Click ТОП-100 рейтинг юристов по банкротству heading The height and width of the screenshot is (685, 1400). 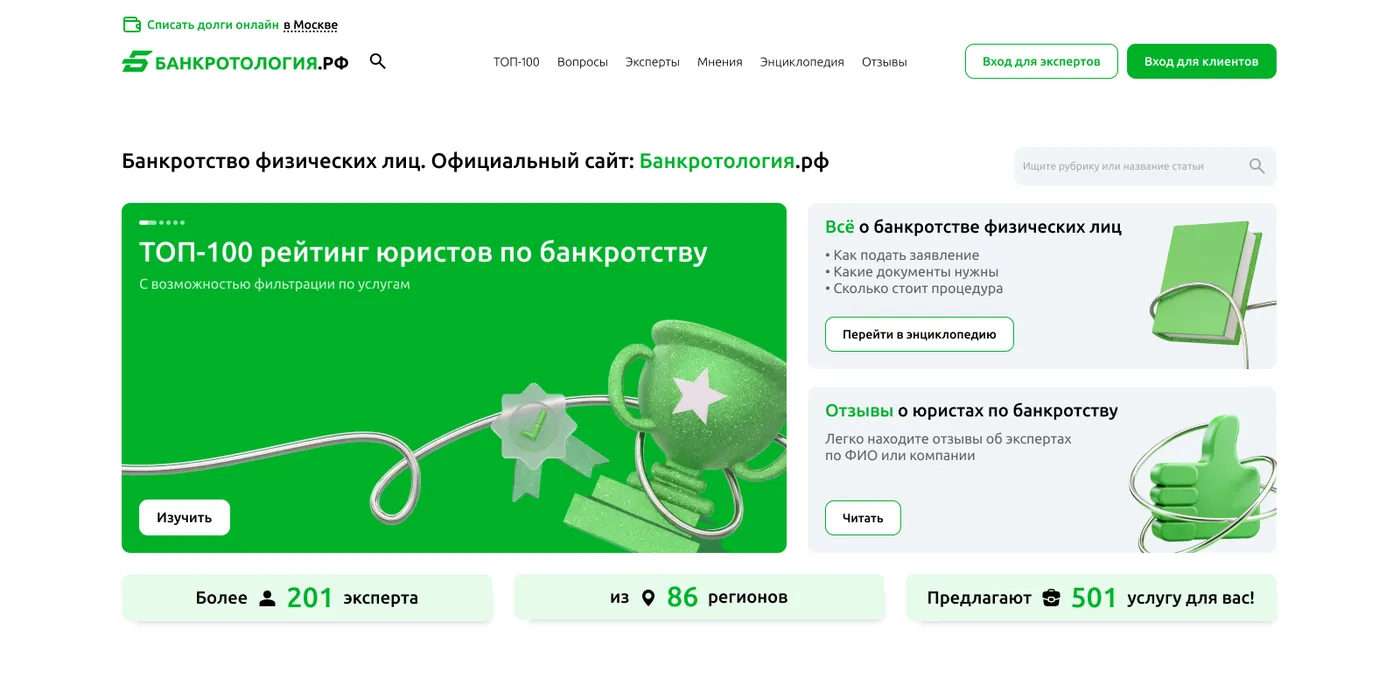click(x=423, y=252)
